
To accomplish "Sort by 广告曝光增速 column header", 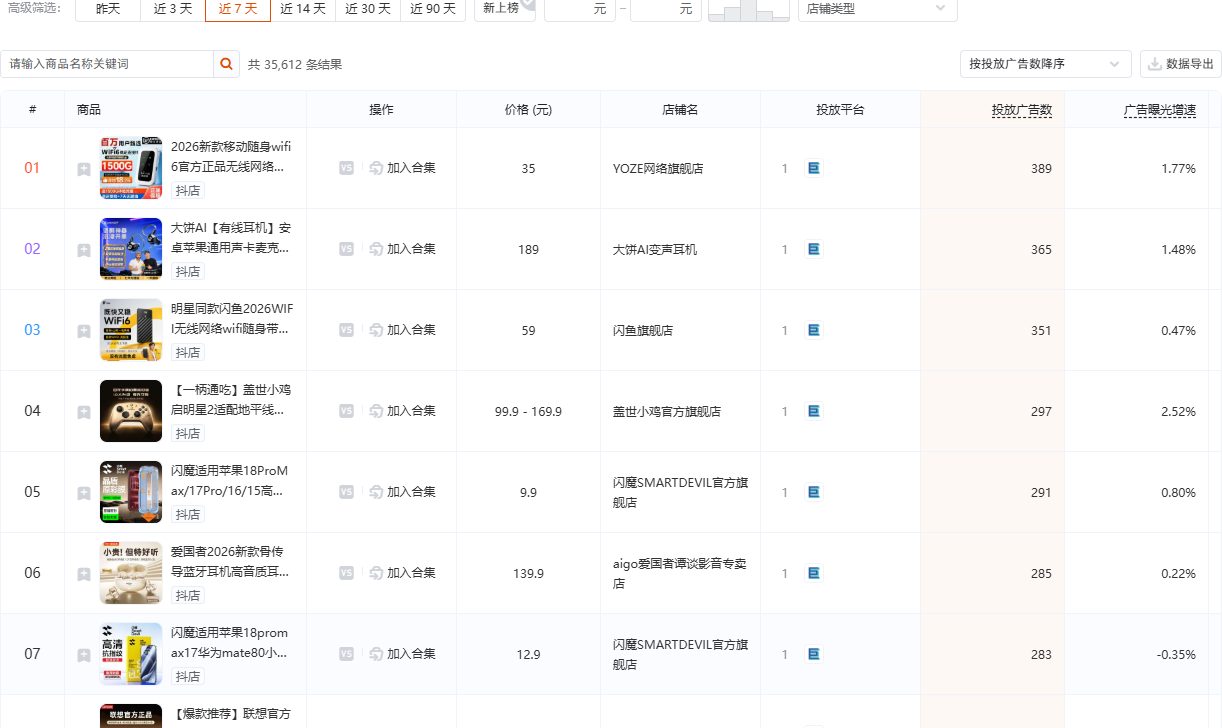I will point(1160,110).
